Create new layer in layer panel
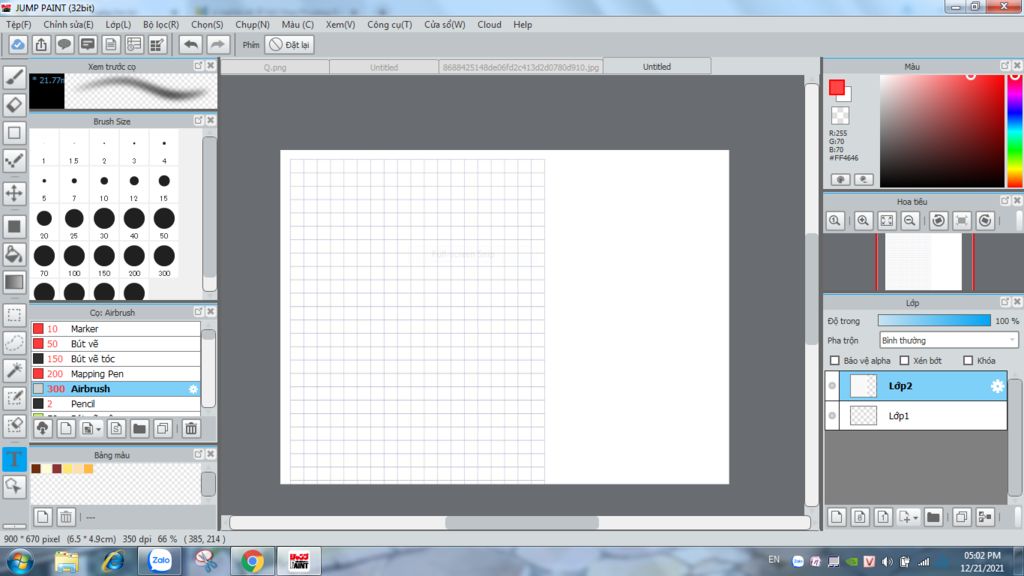The height and width of the screenshot is (576, 1024). (x=837, y=517)
